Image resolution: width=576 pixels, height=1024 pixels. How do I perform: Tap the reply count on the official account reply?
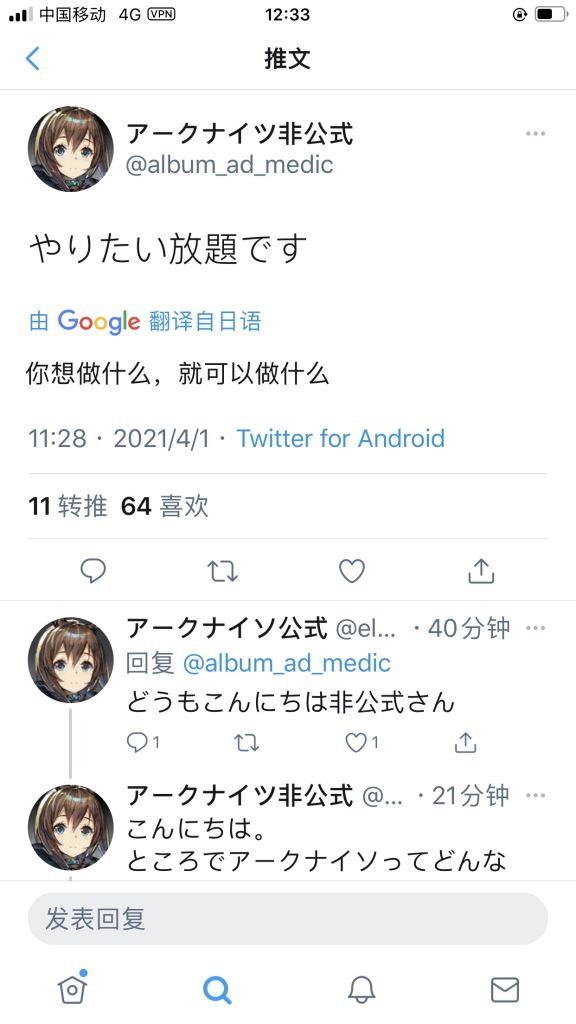coord(135,743)
